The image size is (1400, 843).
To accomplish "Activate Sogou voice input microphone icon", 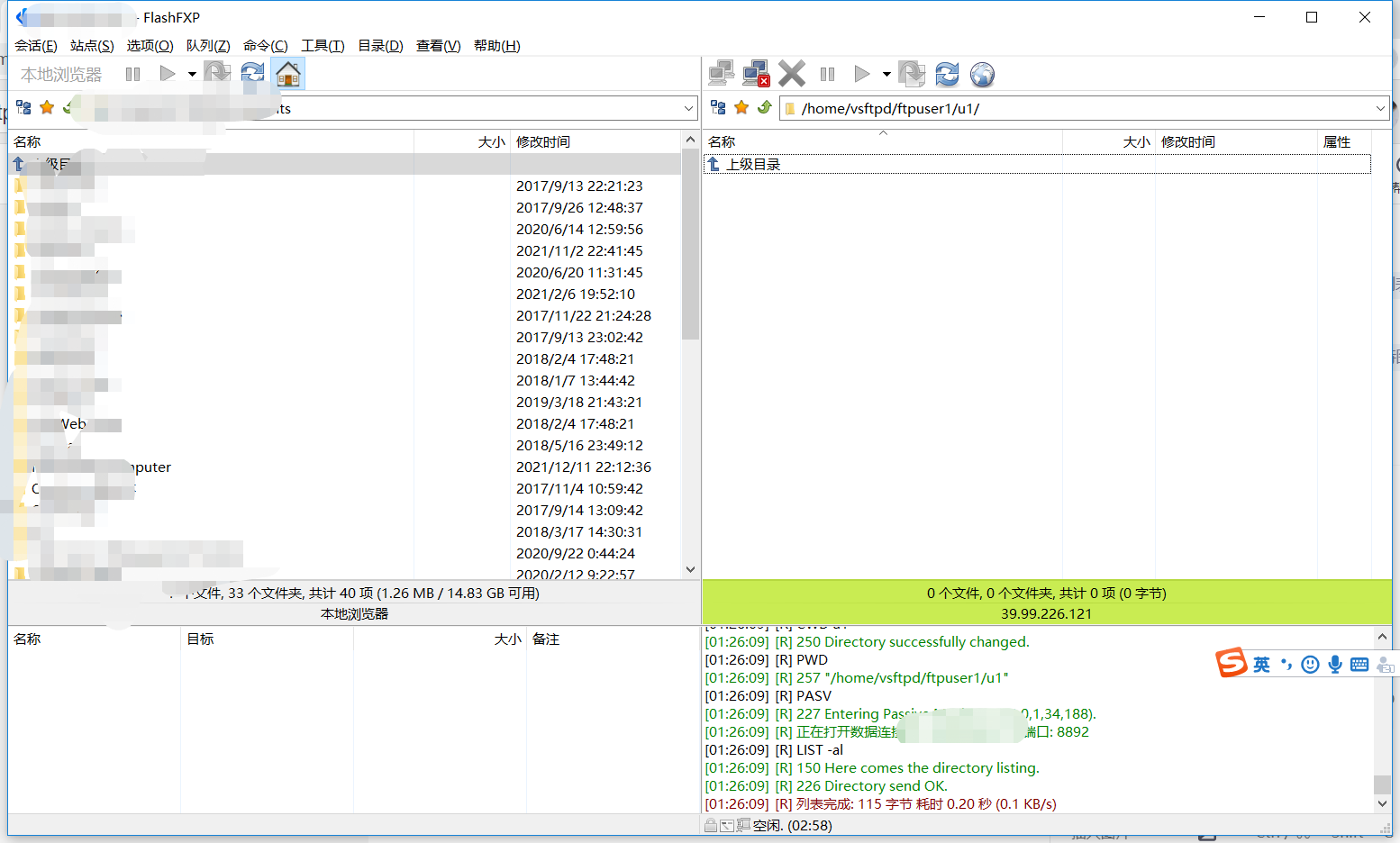I will point(1334,664).
